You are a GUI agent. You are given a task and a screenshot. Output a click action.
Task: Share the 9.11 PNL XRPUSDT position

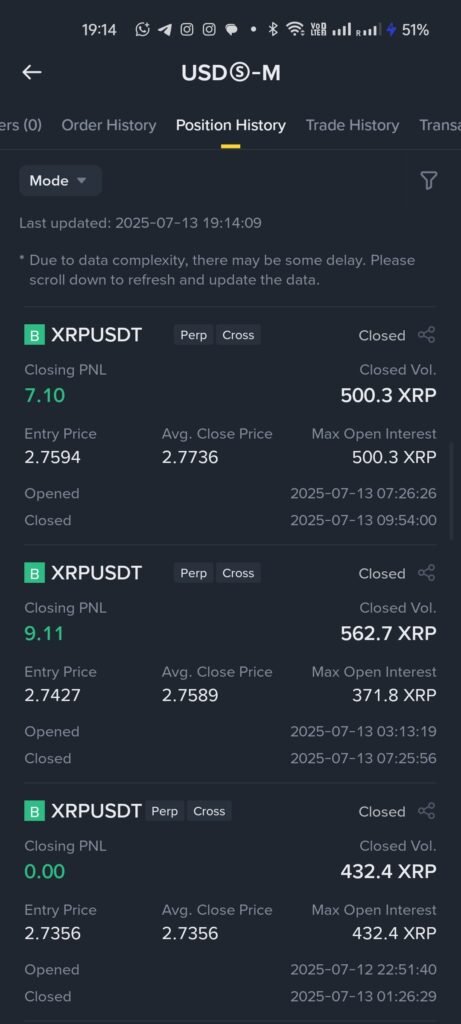pos(426,573)
